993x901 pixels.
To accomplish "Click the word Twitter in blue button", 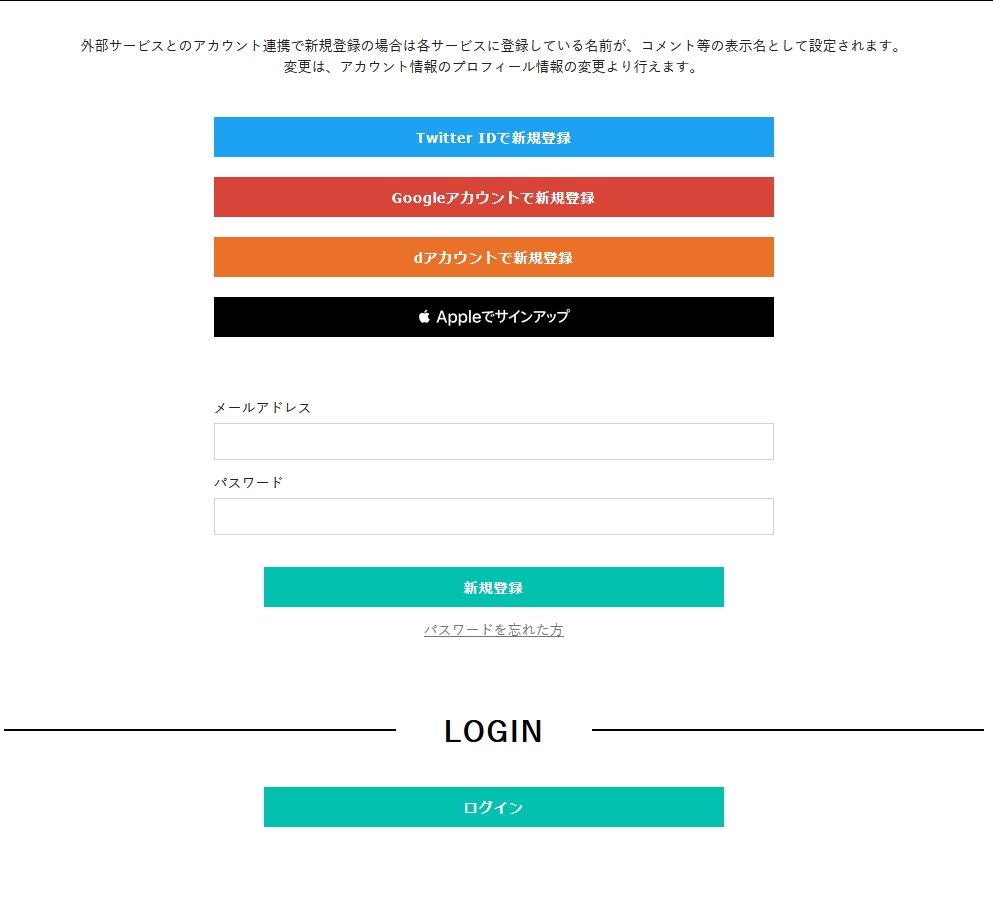I will click(x=444, y=137).
